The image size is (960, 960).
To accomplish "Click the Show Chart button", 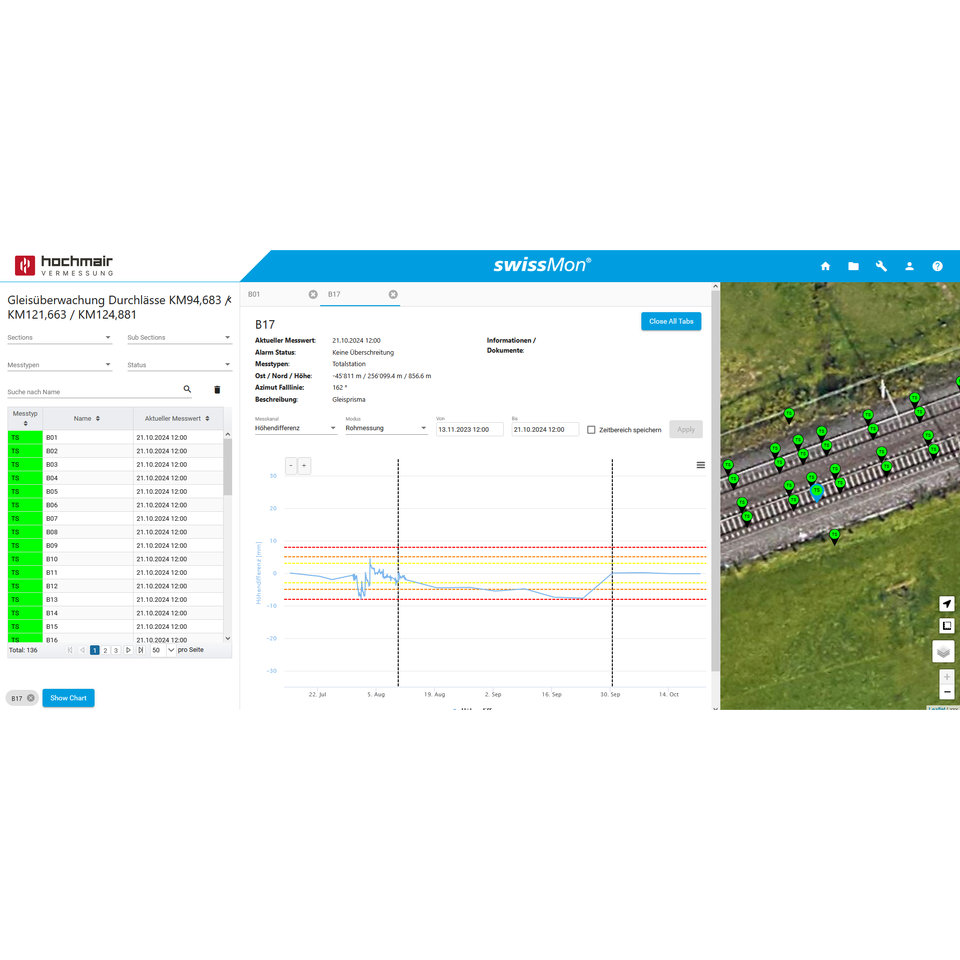I will 68,698.
